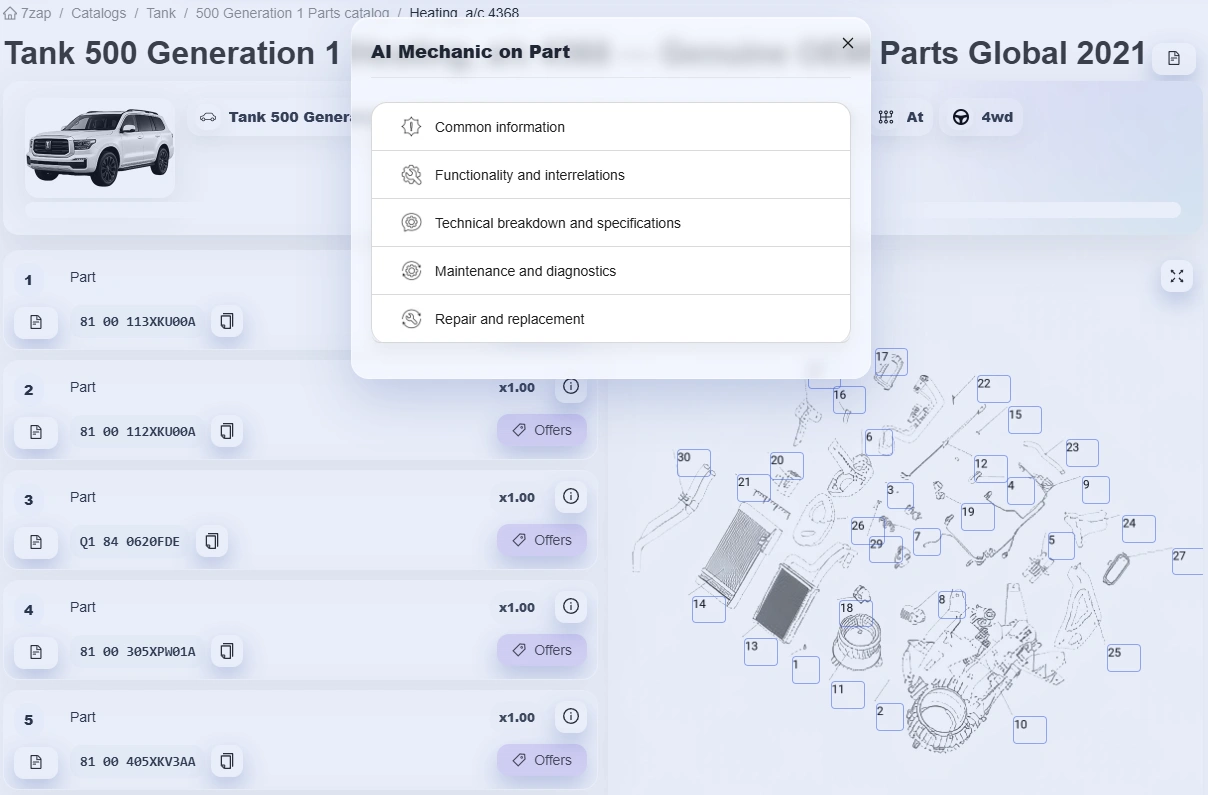Open document icon for part row 5

(36, 761)
